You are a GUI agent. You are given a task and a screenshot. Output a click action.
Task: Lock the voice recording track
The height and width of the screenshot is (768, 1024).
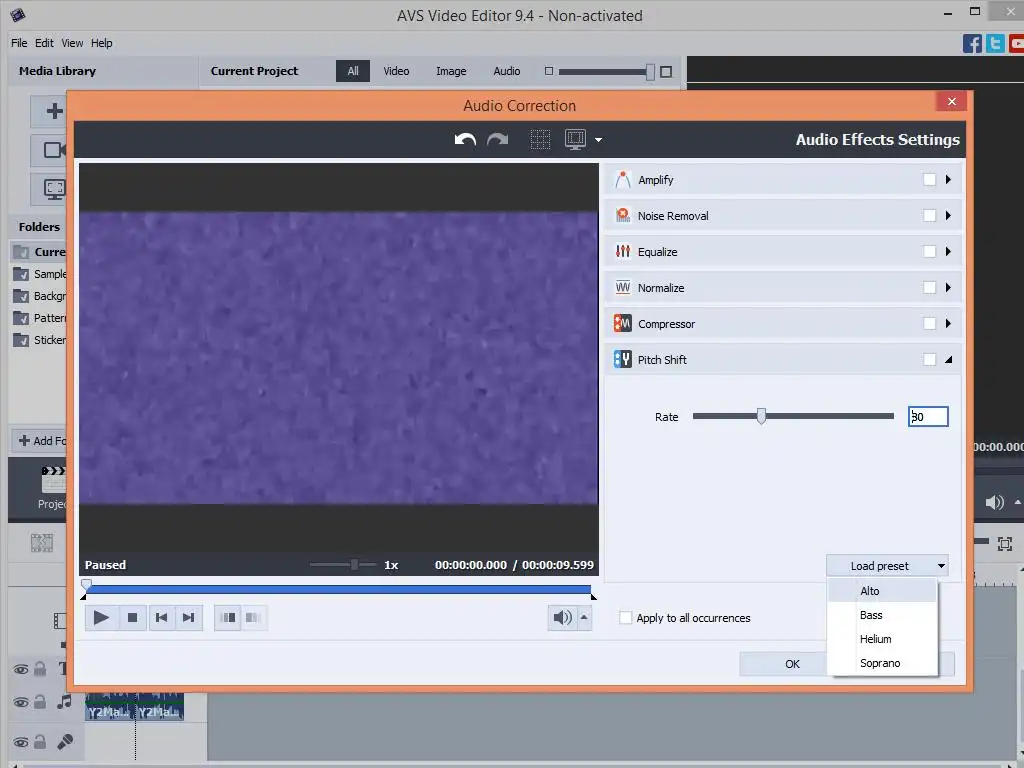pyautogui.click(x=40, y=742)
